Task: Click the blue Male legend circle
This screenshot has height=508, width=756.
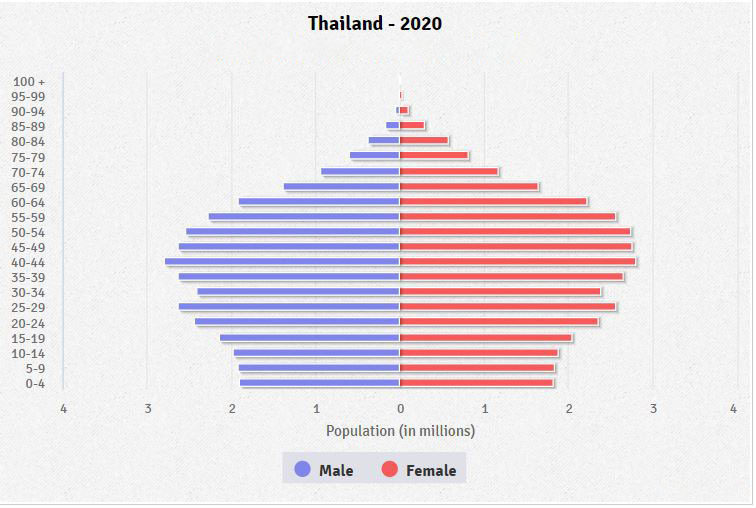Action: [x=301, y=469]
